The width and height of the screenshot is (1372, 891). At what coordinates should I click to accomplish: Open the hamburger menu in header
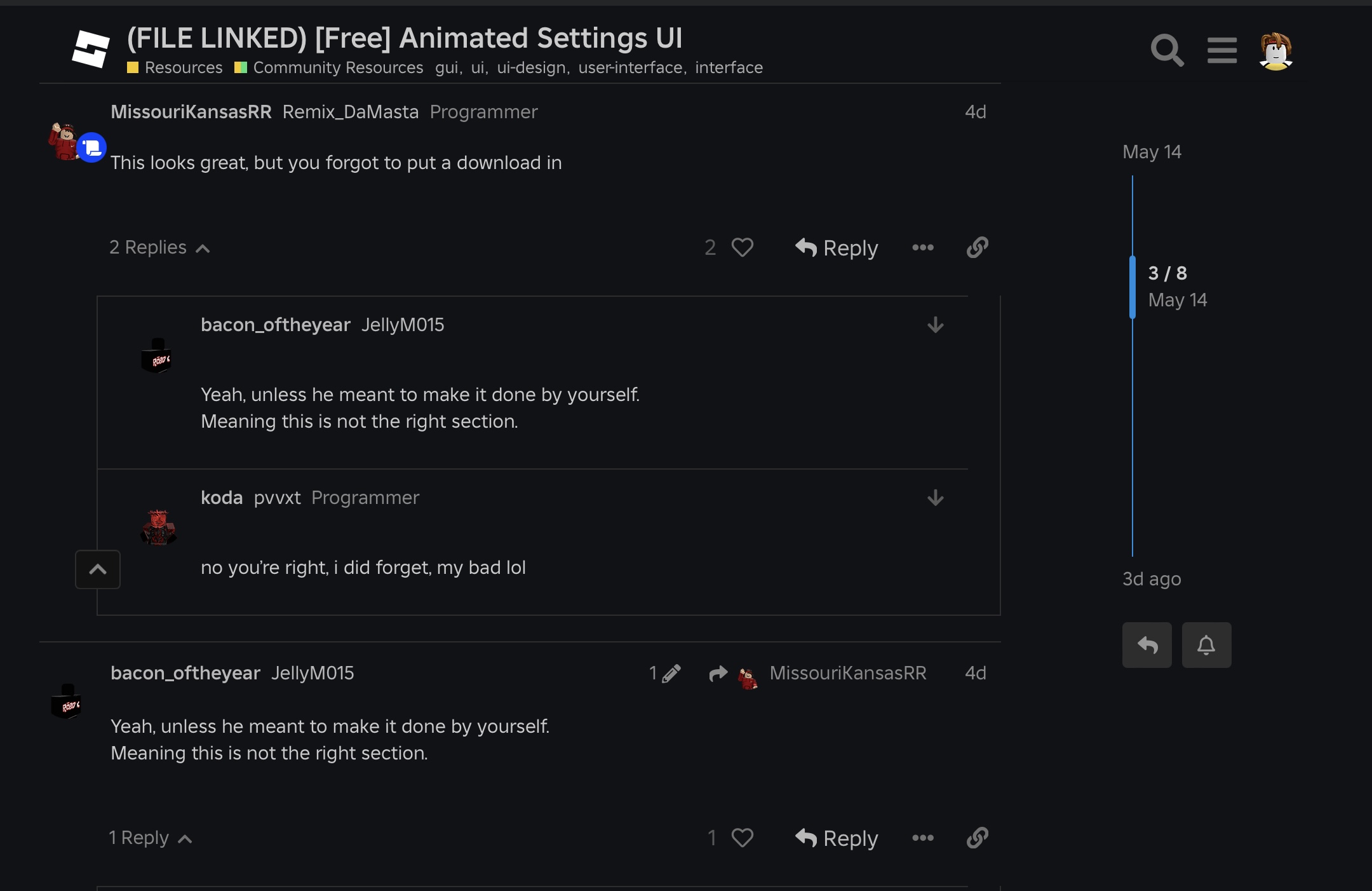1222,50
